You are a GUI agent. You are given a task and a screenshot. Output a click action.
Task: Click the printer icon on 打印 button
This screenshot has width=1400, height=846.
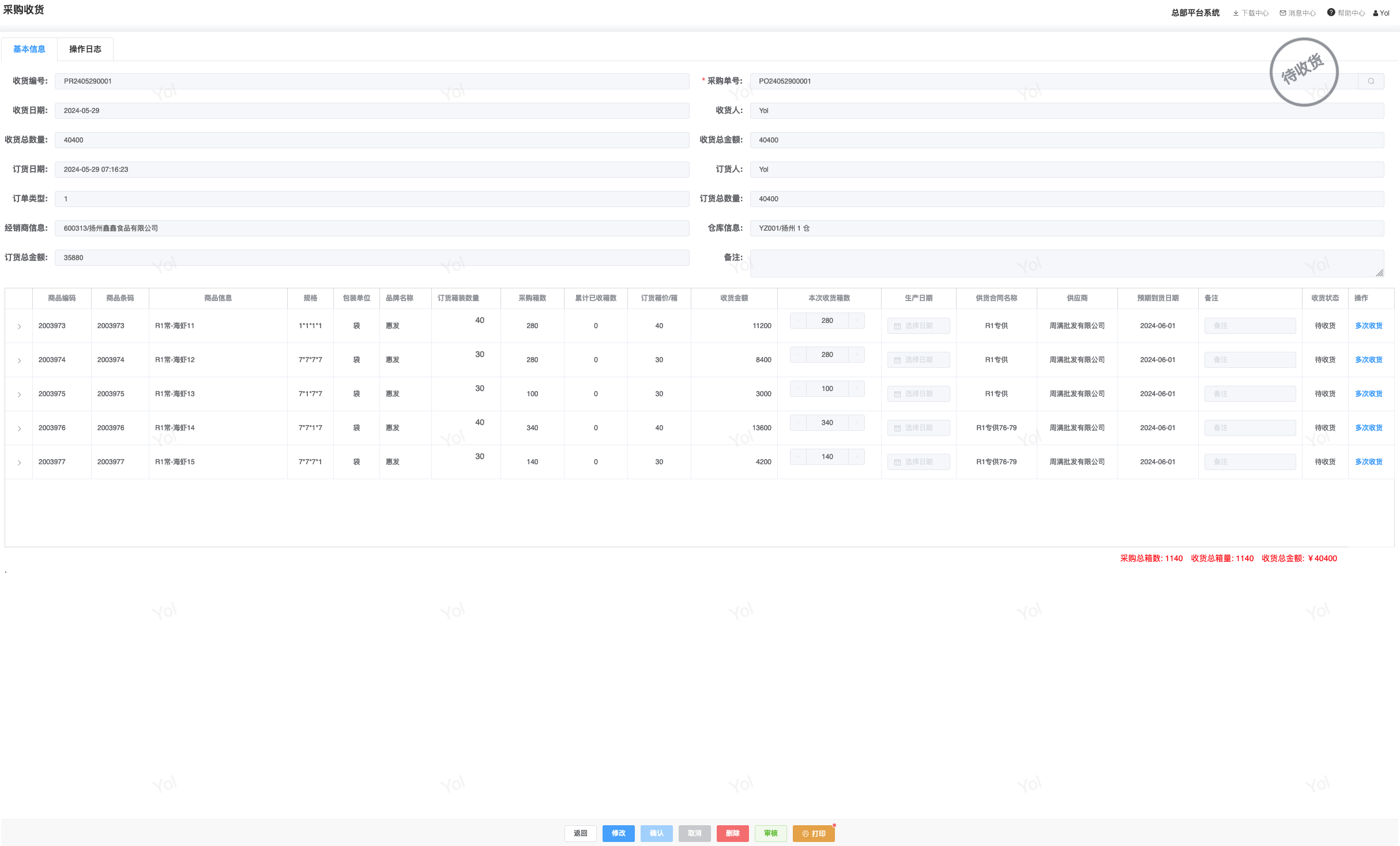pos(805,834)
